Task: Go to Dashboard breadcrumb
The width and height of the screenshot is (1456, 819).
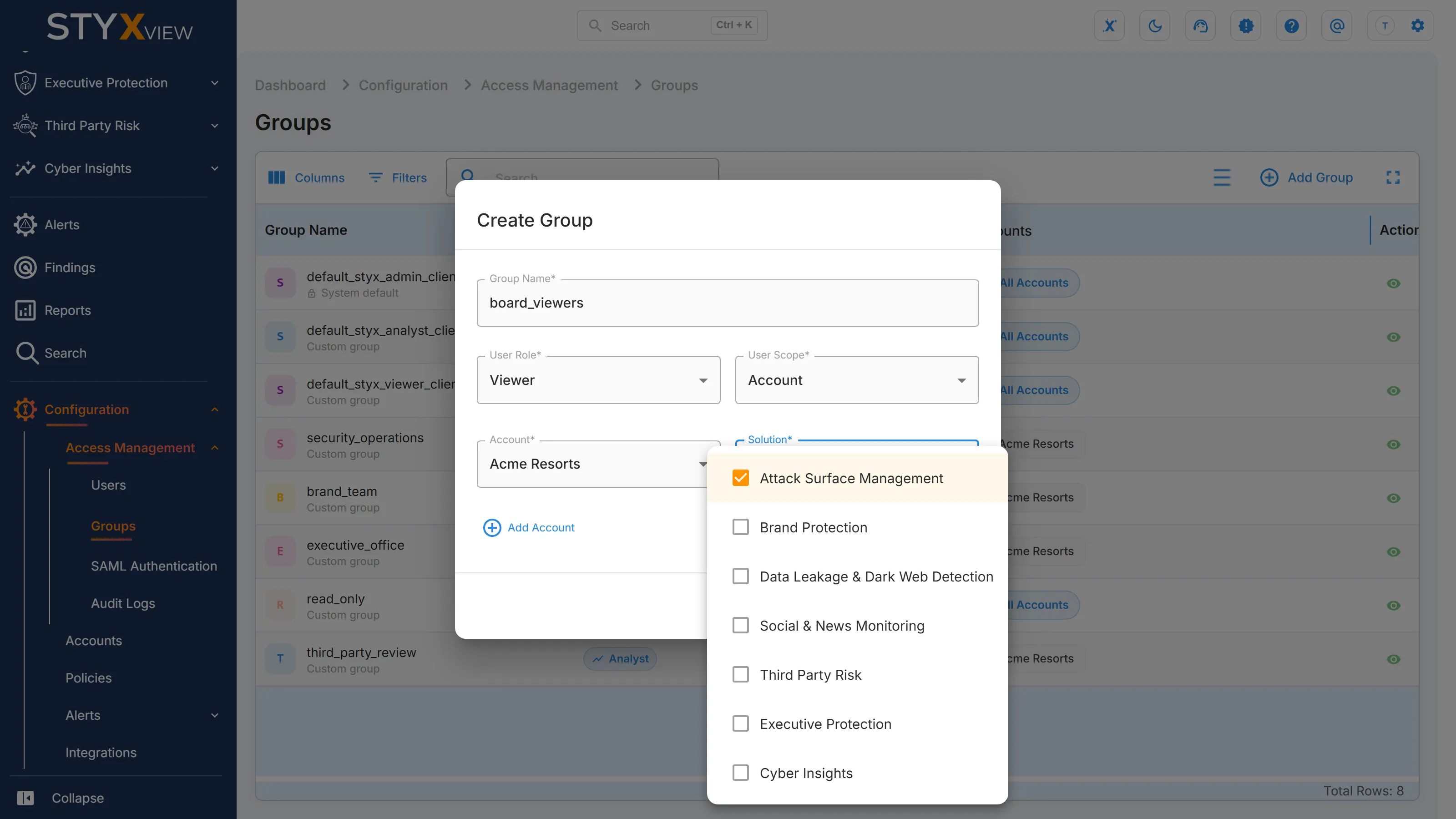Action: pos(290,86)
